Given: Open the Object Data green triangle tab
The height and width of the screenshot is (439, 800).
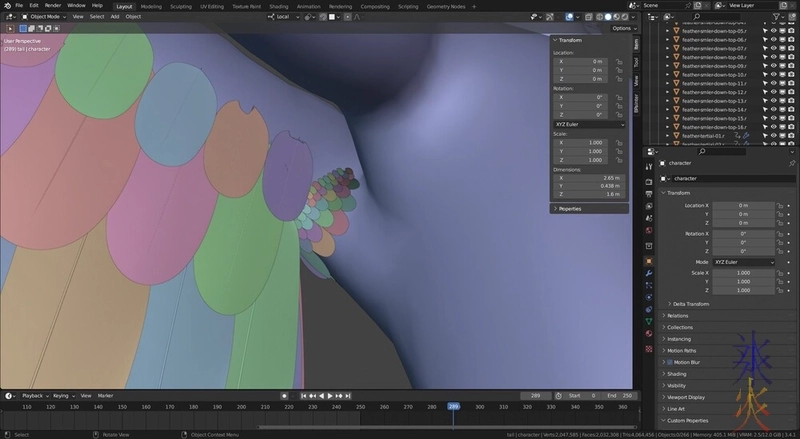Looking at the screenshot, I should [x=649, y=323].
